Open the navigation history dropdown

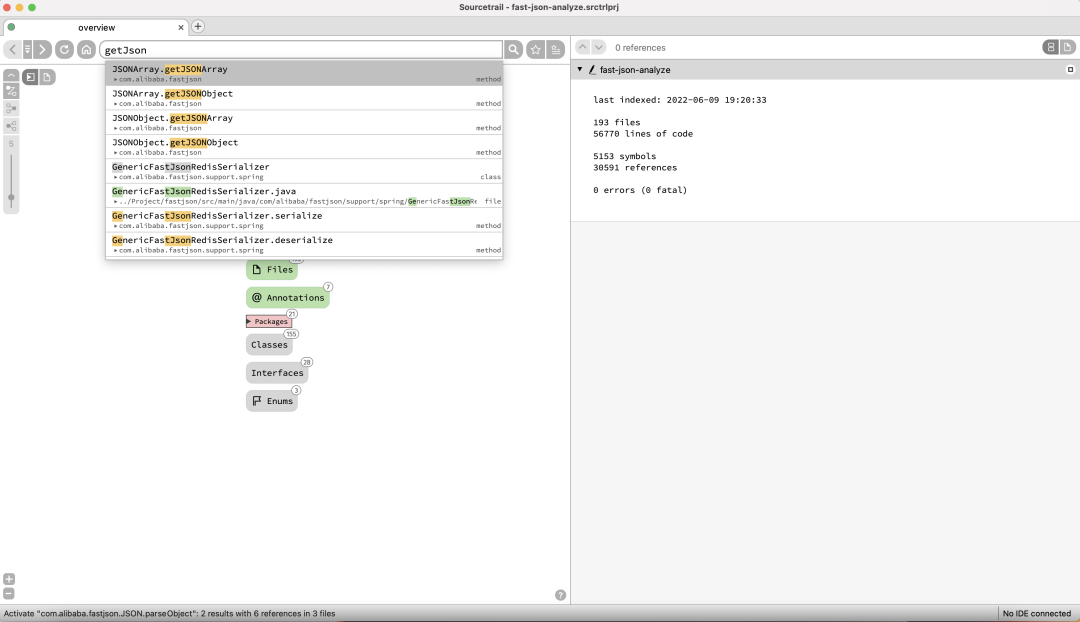(x=28, y=50)
